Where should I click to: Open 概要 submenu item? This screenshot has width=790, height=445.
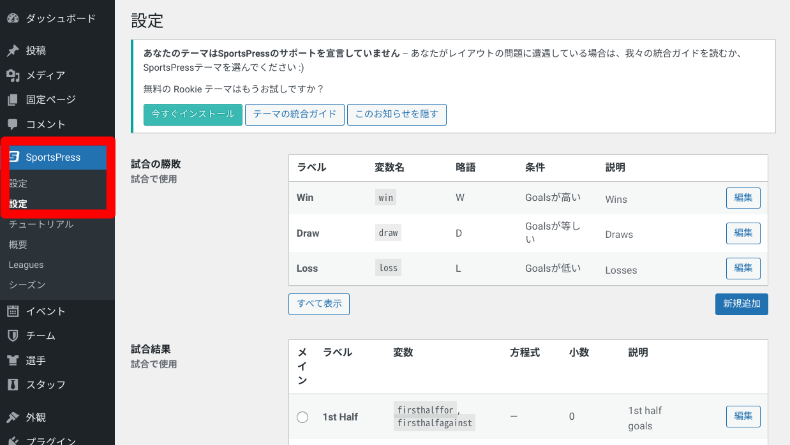point(18,245)
